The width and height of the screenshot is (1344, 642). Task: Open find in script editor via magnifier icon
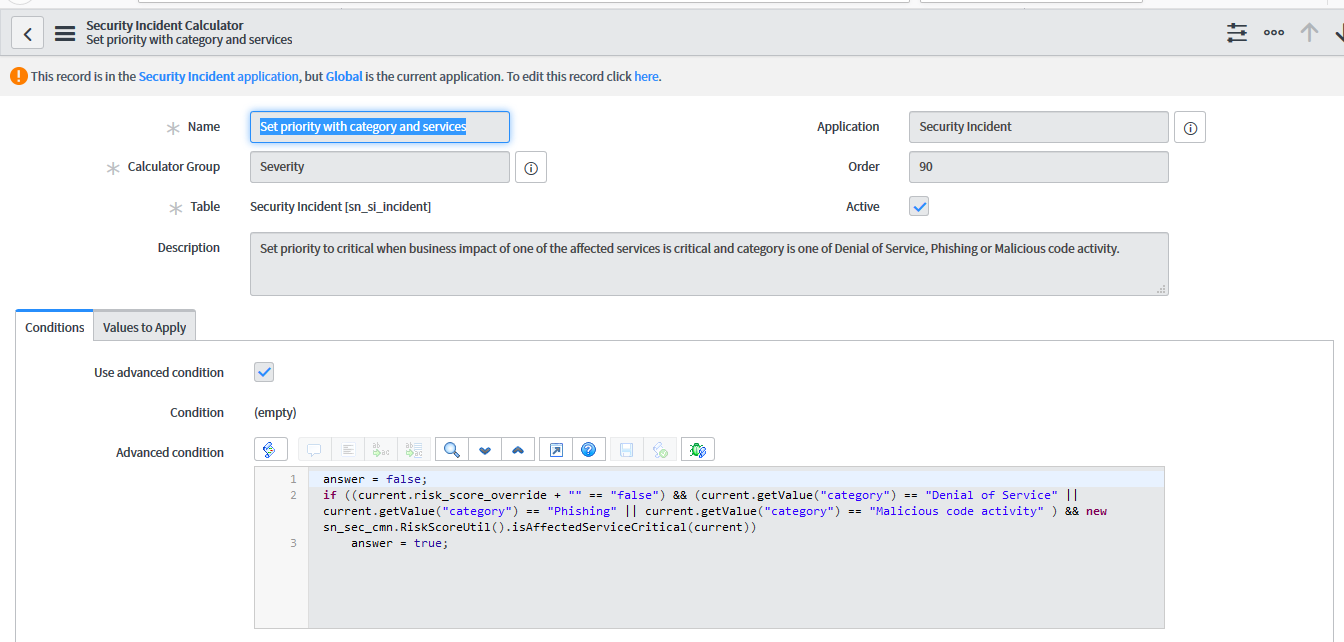(450, 449)
